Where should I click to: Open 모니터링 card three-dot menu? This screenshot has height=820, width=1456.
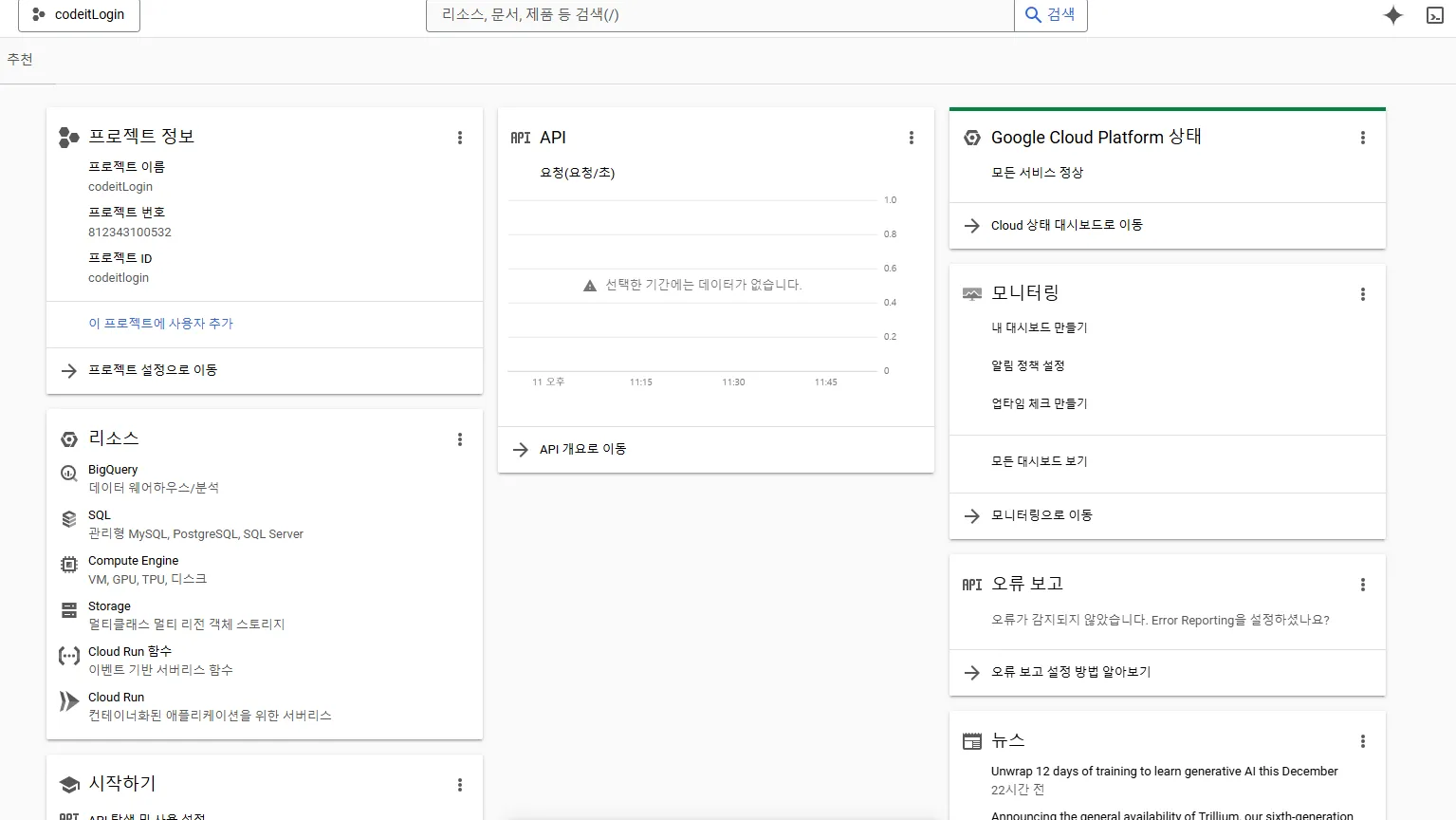coord(1363,294)
